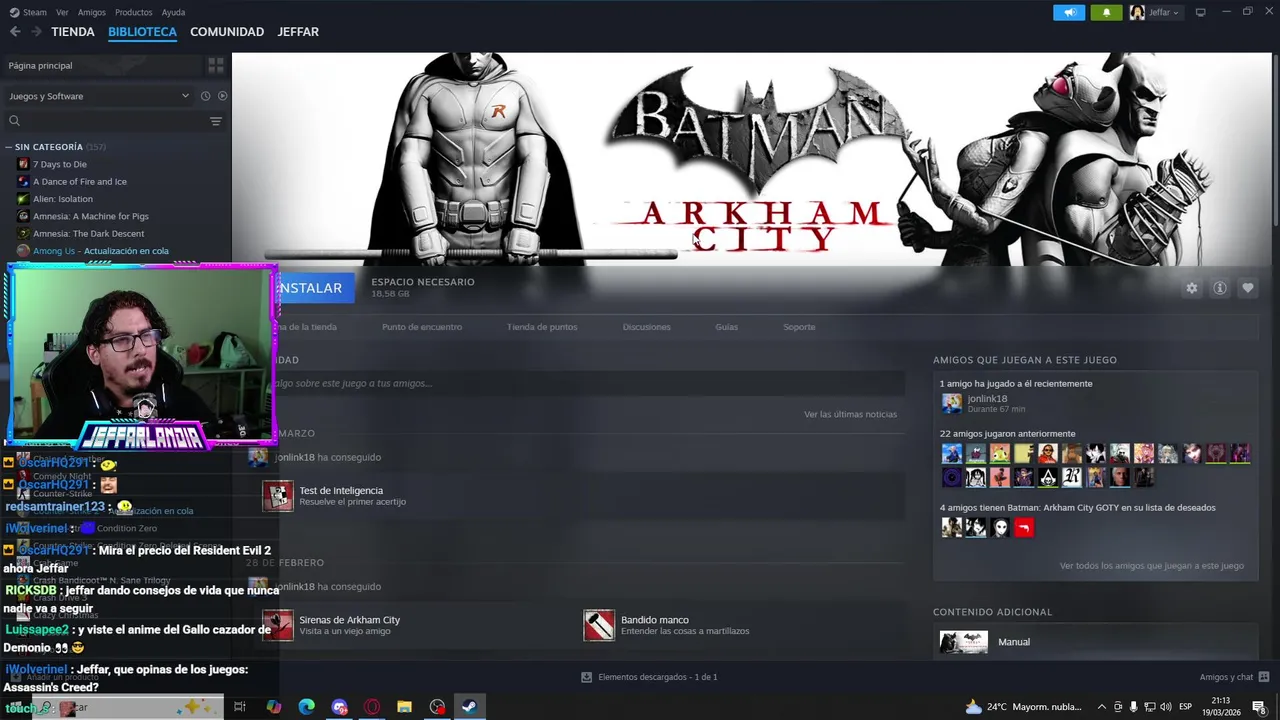Screen dimensions: 1280x720
Task: Select Amnesia: A Machine for Pigs
Action: [91, 216]
